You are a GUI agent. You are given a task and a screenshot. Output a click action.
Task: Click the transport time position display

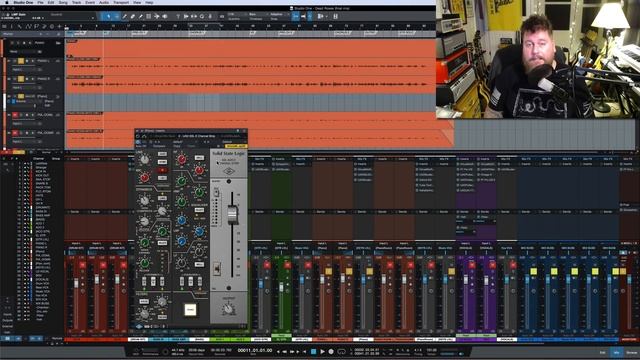pos(255,351)
